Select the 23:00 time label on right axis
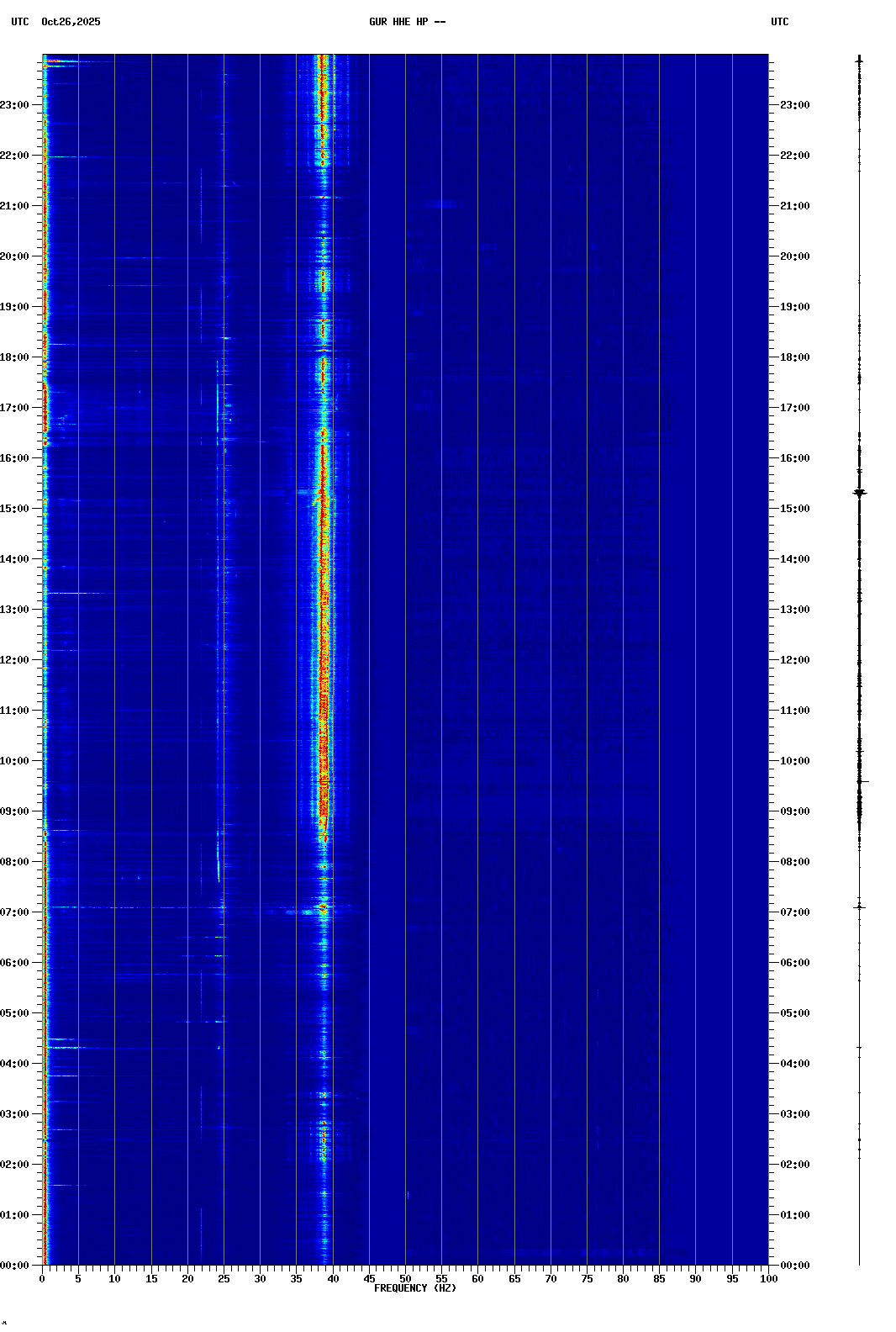This screenshot has height=1332, width=896. pyautogui.click(x=794, y=105)
